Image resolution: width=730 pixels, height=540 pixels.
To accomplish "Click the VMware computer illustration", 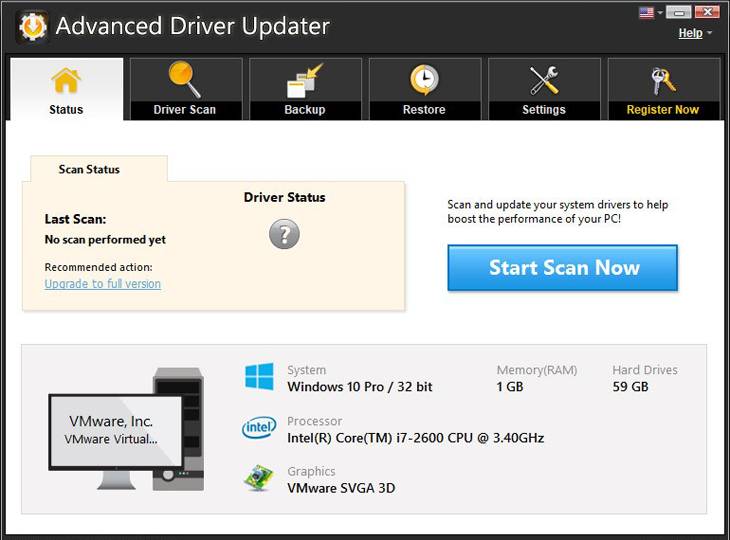I will tap(127, 429).
